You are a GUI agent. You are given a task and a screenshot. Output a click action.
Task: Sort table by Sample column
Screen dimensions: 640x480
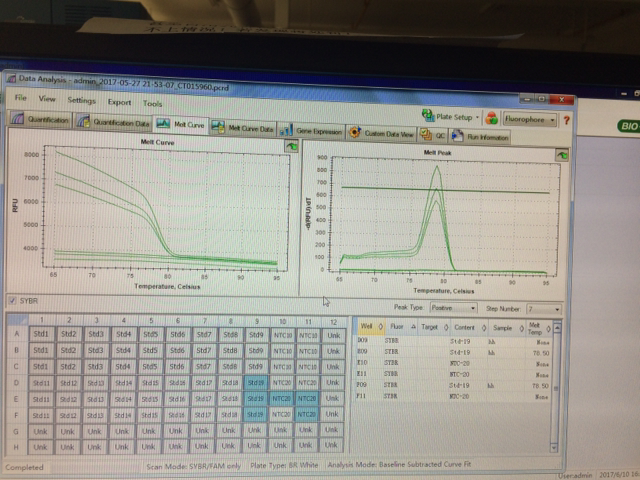coord(507,328)
